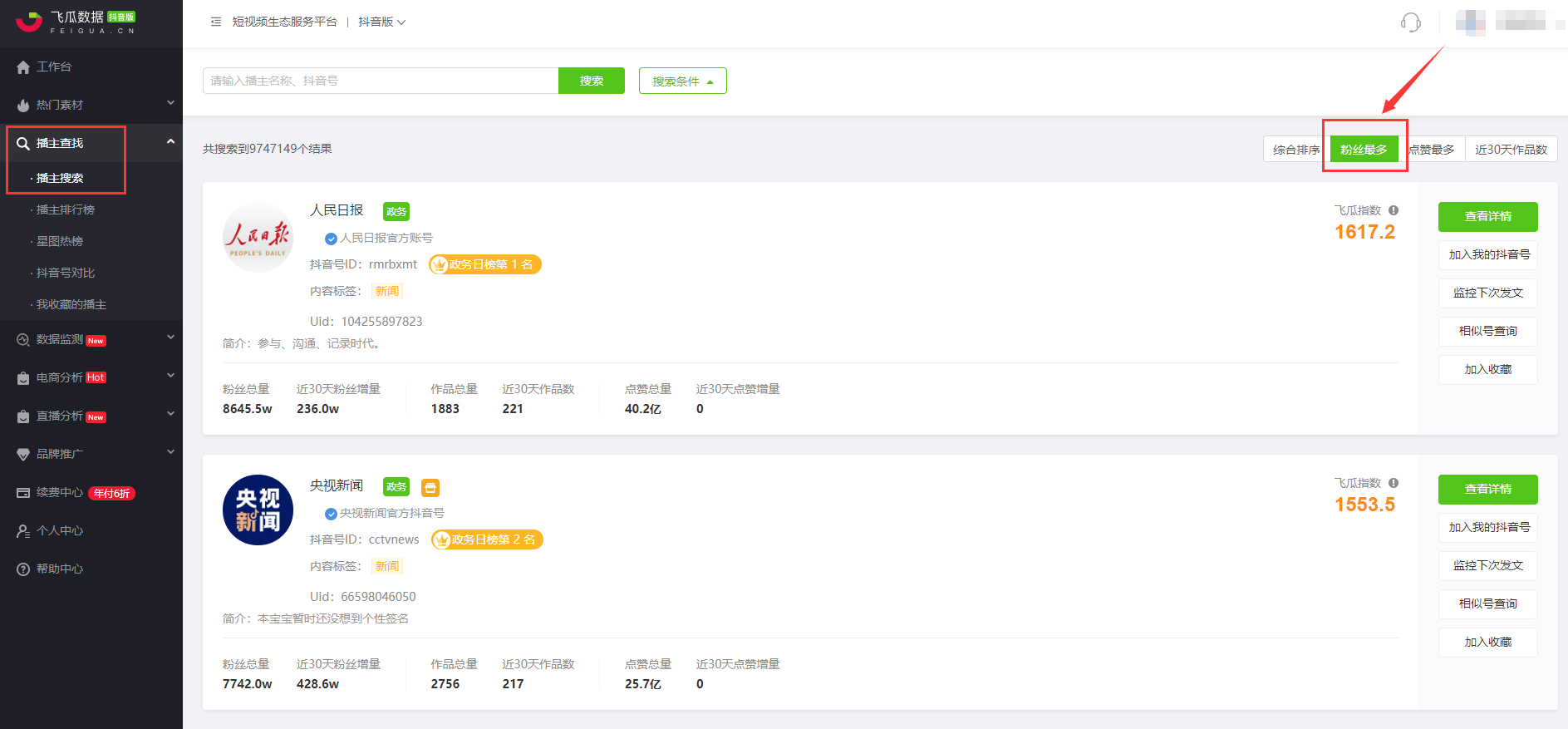Click the 年付6折 red badge
Screen dimensions: 1568x729
click(x=111, y=494)
